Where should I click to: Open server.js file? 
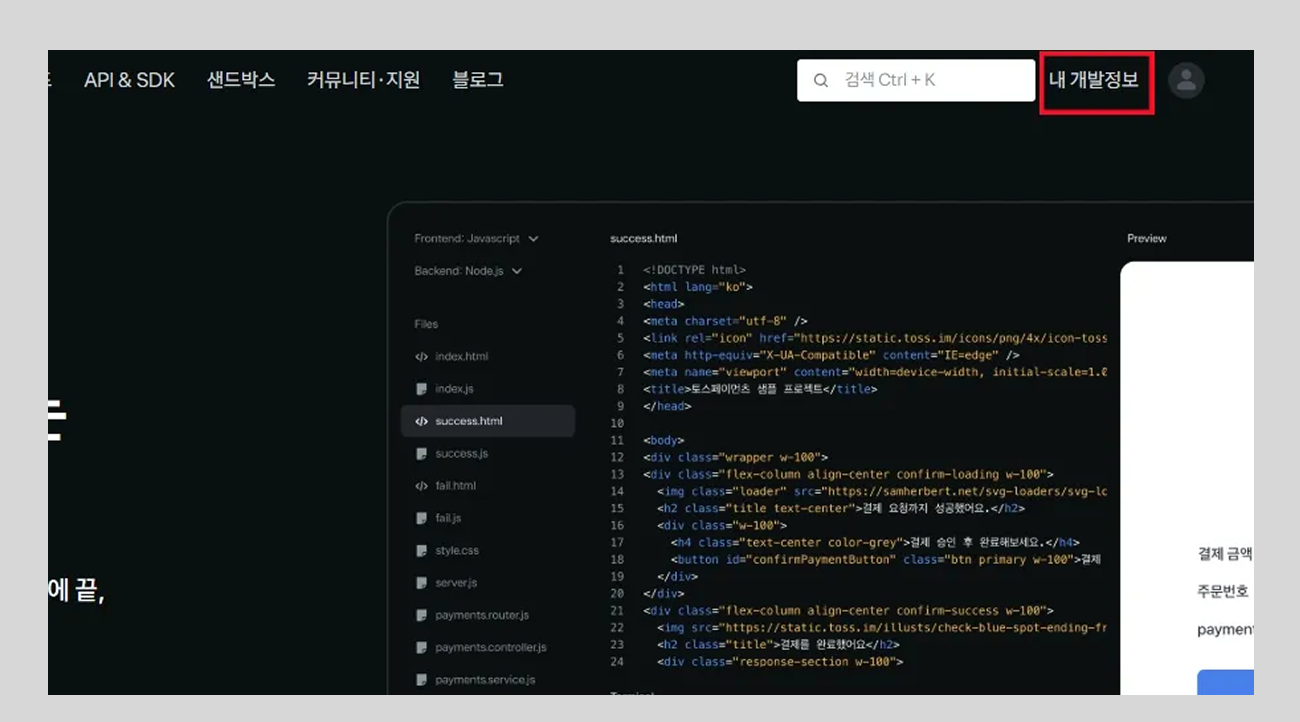[456, 583]
